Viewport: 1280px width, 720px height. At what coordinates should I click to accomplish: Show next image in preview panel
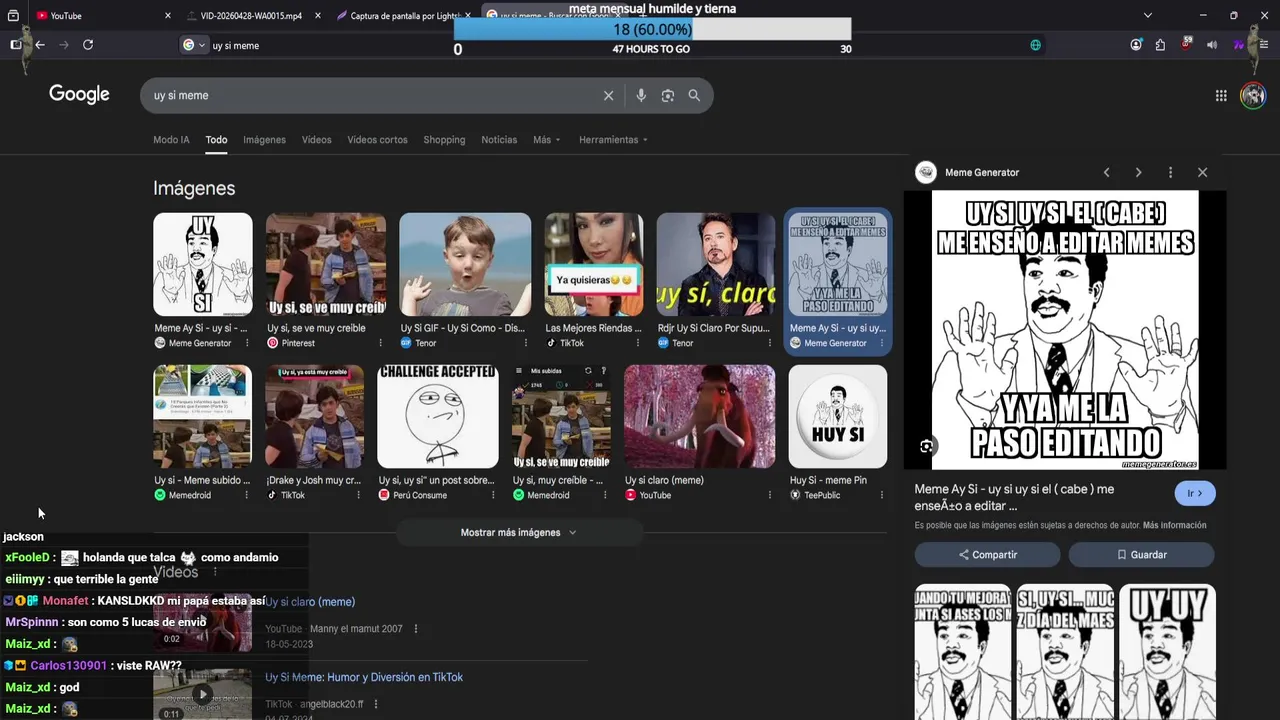(x=1138, y=172)
